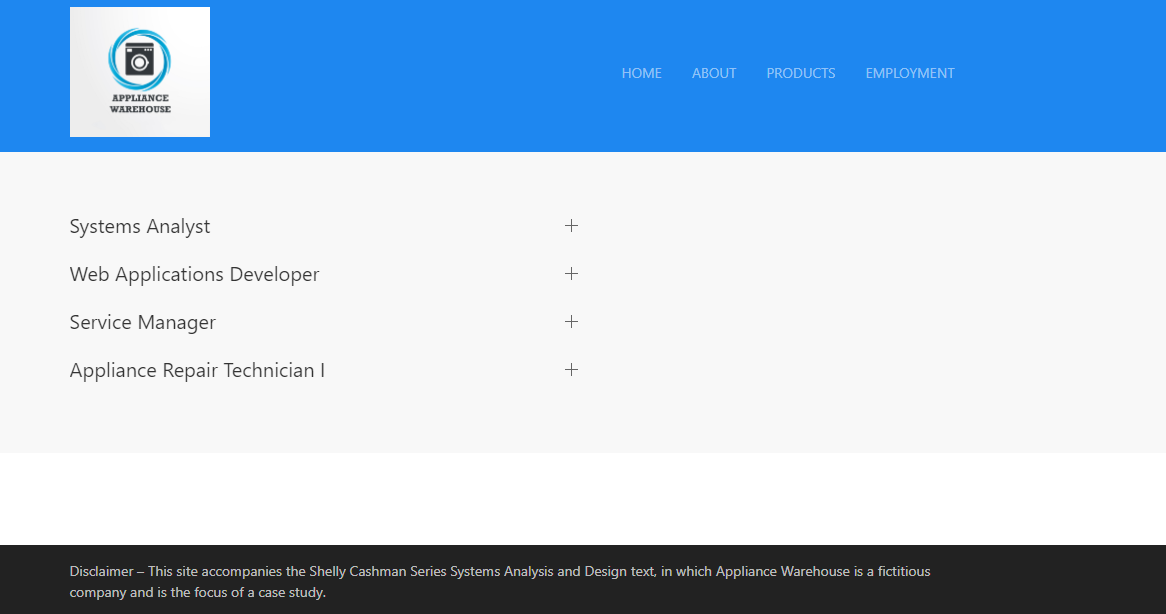Click the plus icon for Appliance Repair Technician I
Viewport: 1166px width, 614px height.
pyautogui.click(x=571, y=369)
